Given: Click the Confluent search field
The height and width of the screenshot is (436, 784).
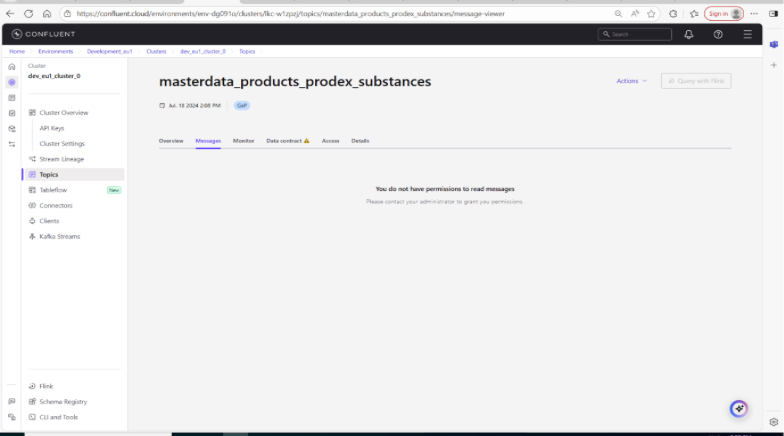Looking at the screenshot, I should (x=634, y=34).
